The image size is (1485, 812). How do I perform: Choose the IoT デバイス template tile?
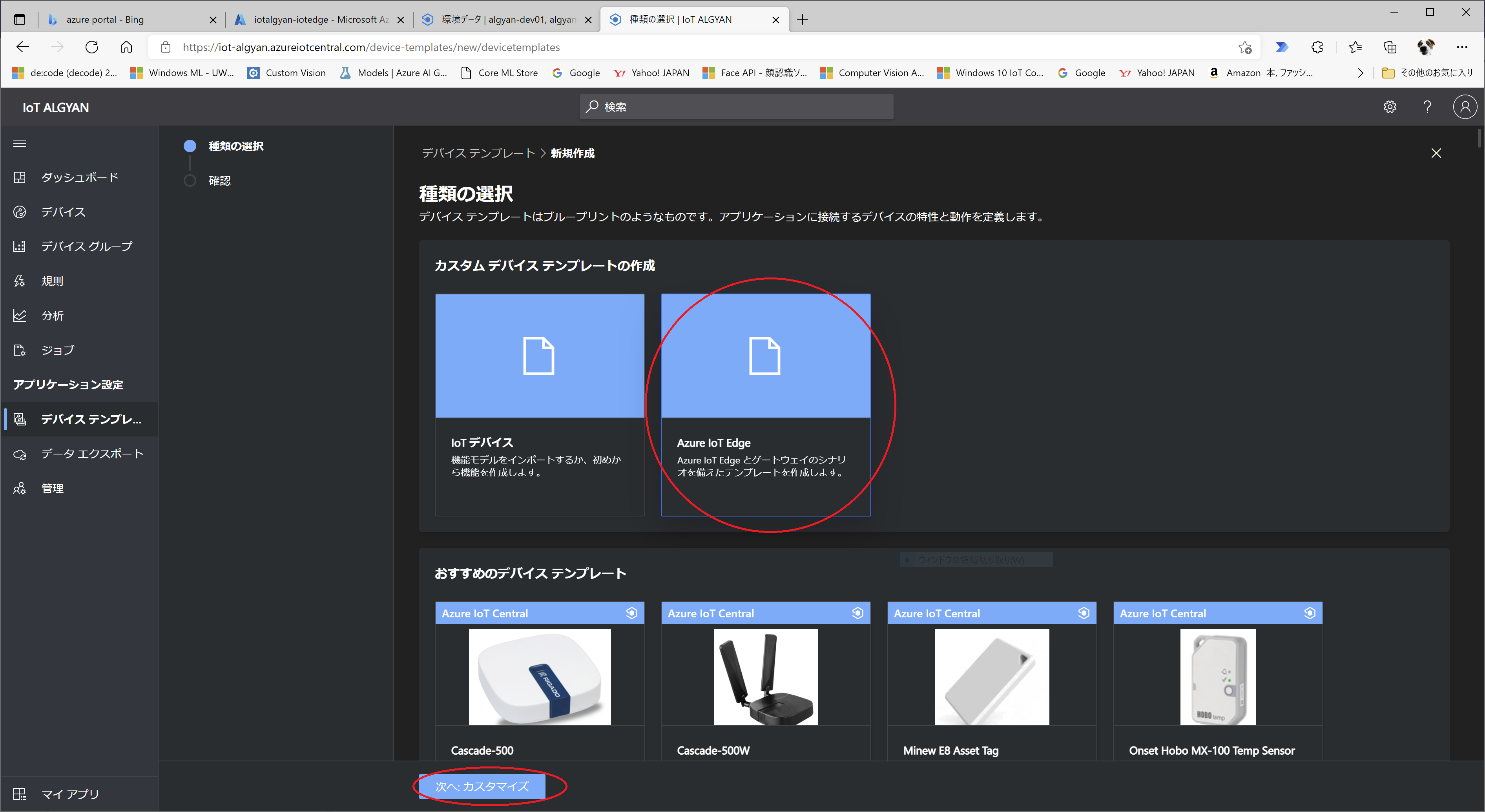pyautogui.click(x=540, y=404)
